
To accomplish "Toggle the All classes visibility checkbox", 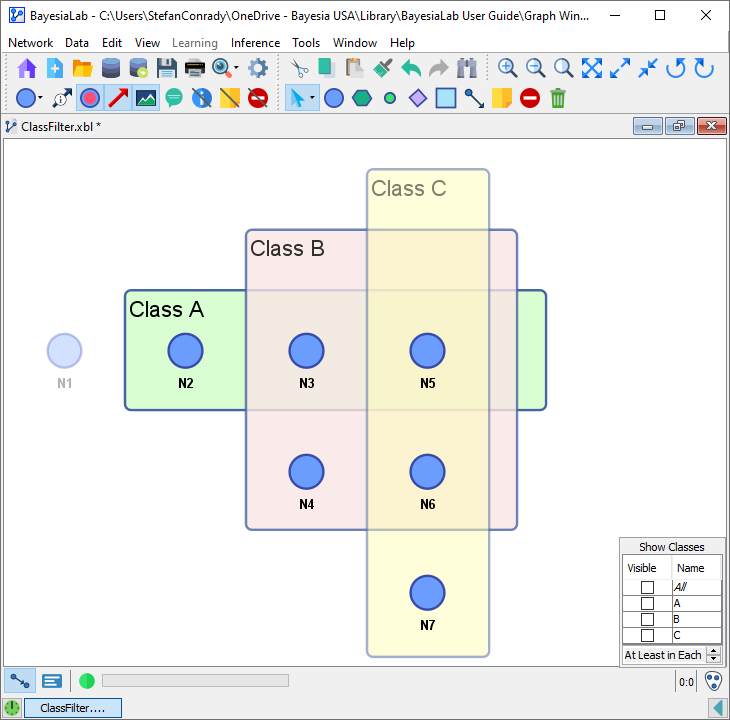I will (647, 588).
